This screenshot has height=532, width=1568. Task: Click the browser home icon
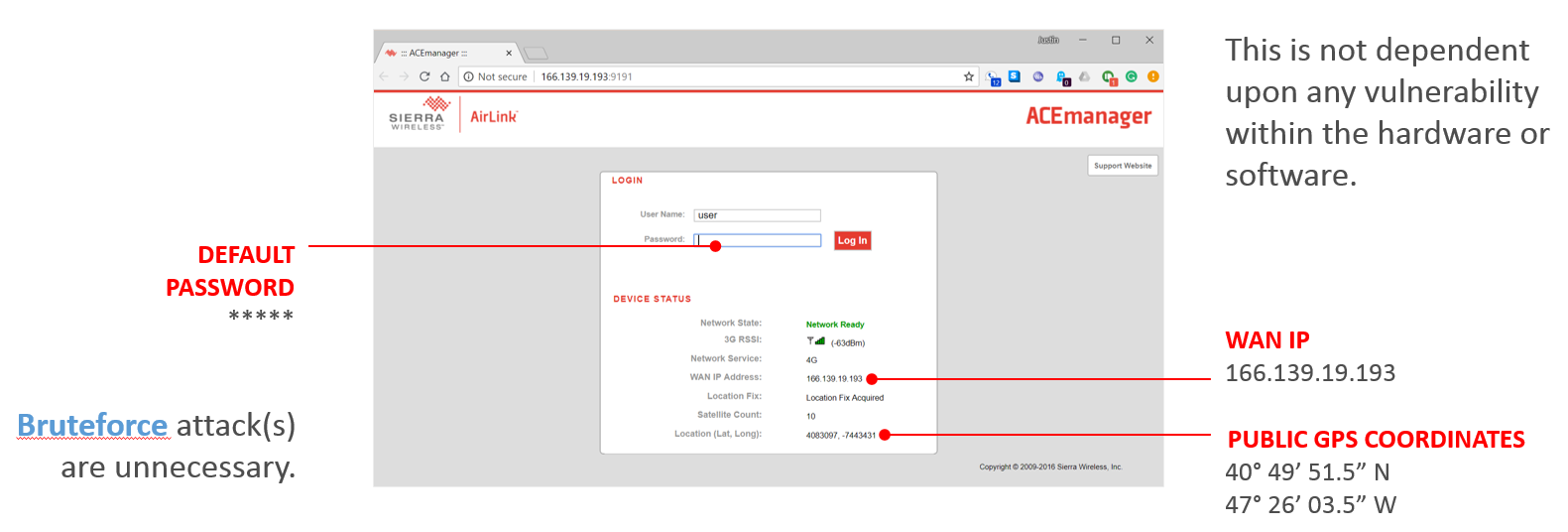[x=444, y=76]
